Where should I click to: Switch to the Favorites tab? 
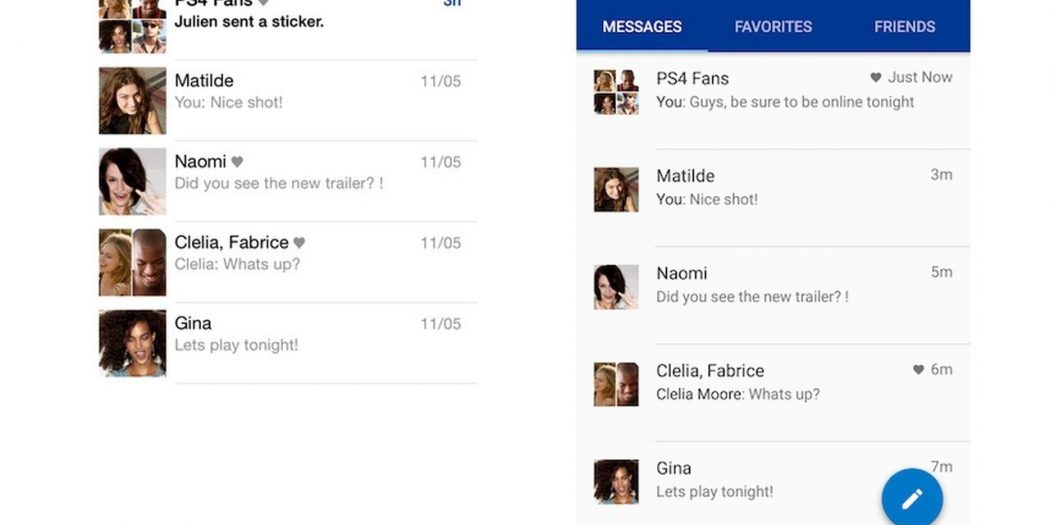[x=773, y=27]
